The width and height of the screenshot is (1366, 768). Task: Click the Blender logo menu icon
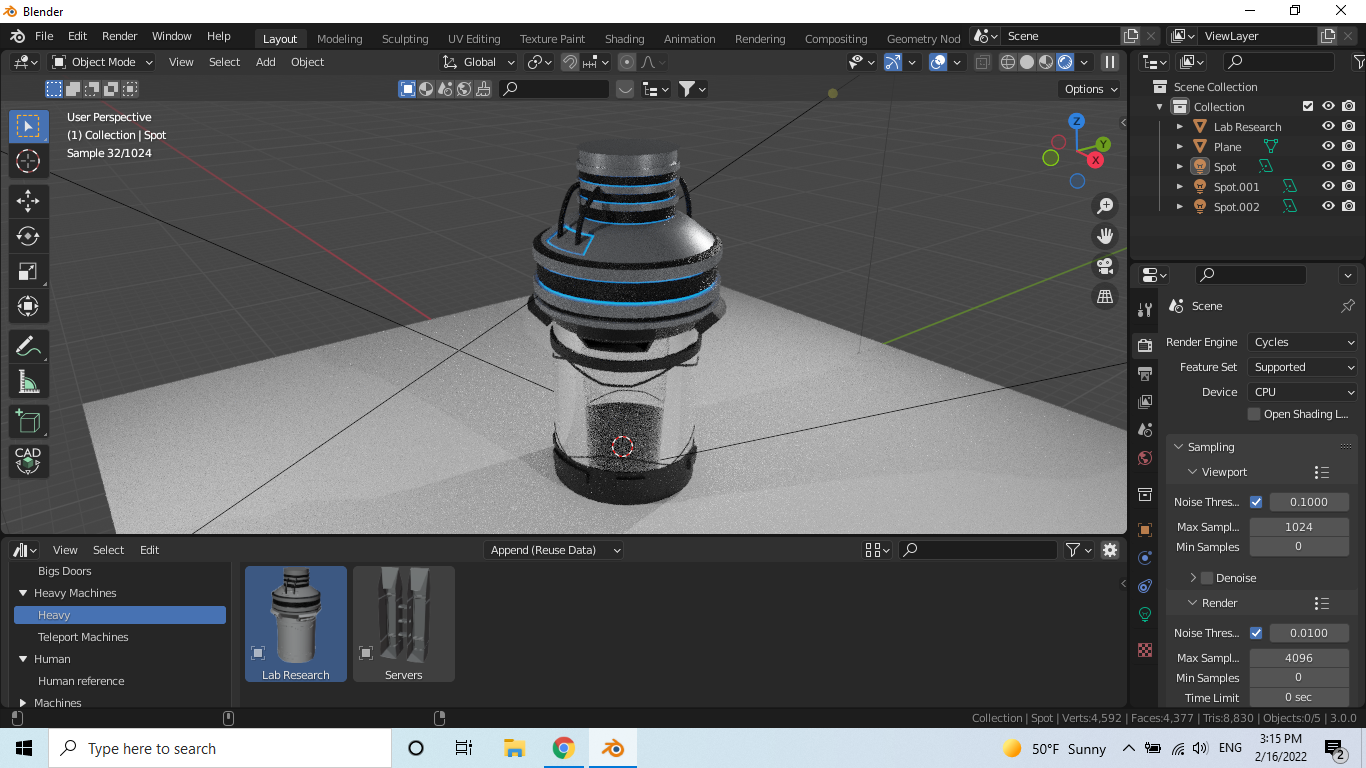tap(17, 36)
